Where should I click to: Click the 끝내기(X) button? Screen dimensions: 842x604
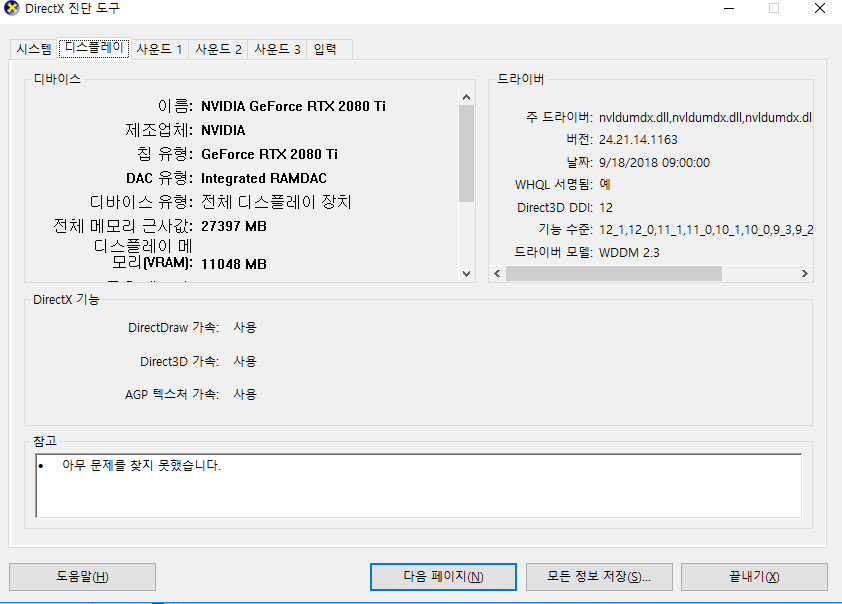[754, 577]
